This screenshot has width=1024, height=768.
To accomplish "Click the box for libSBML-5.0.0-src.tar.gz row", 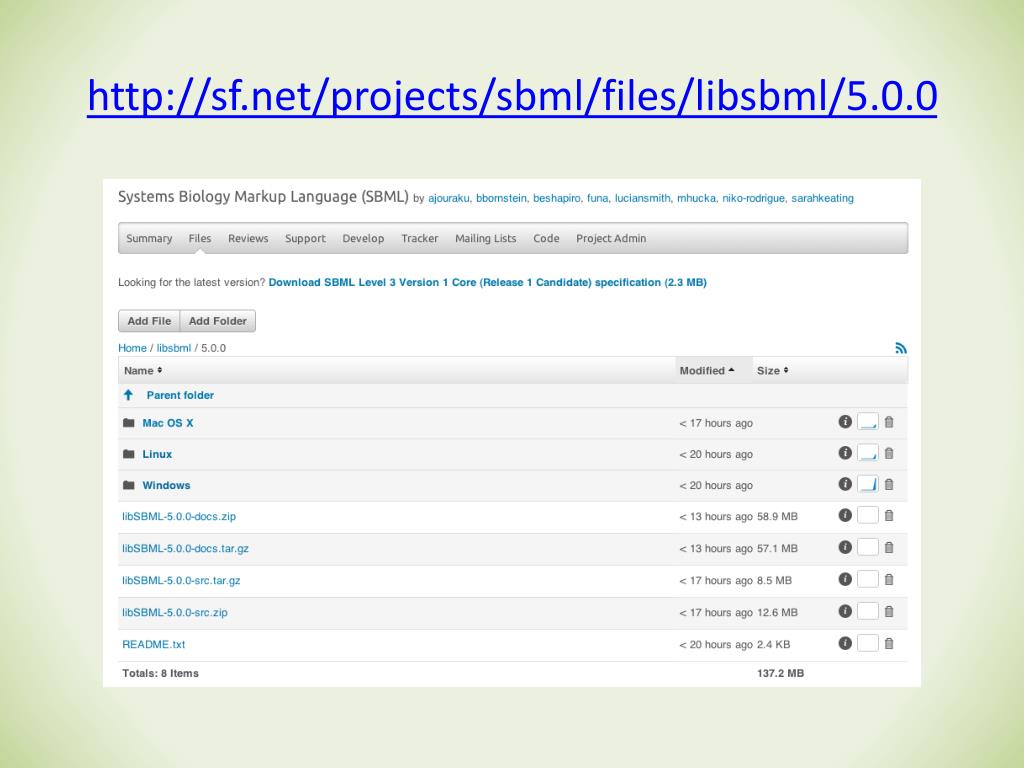I will click(x=867, y=579).
